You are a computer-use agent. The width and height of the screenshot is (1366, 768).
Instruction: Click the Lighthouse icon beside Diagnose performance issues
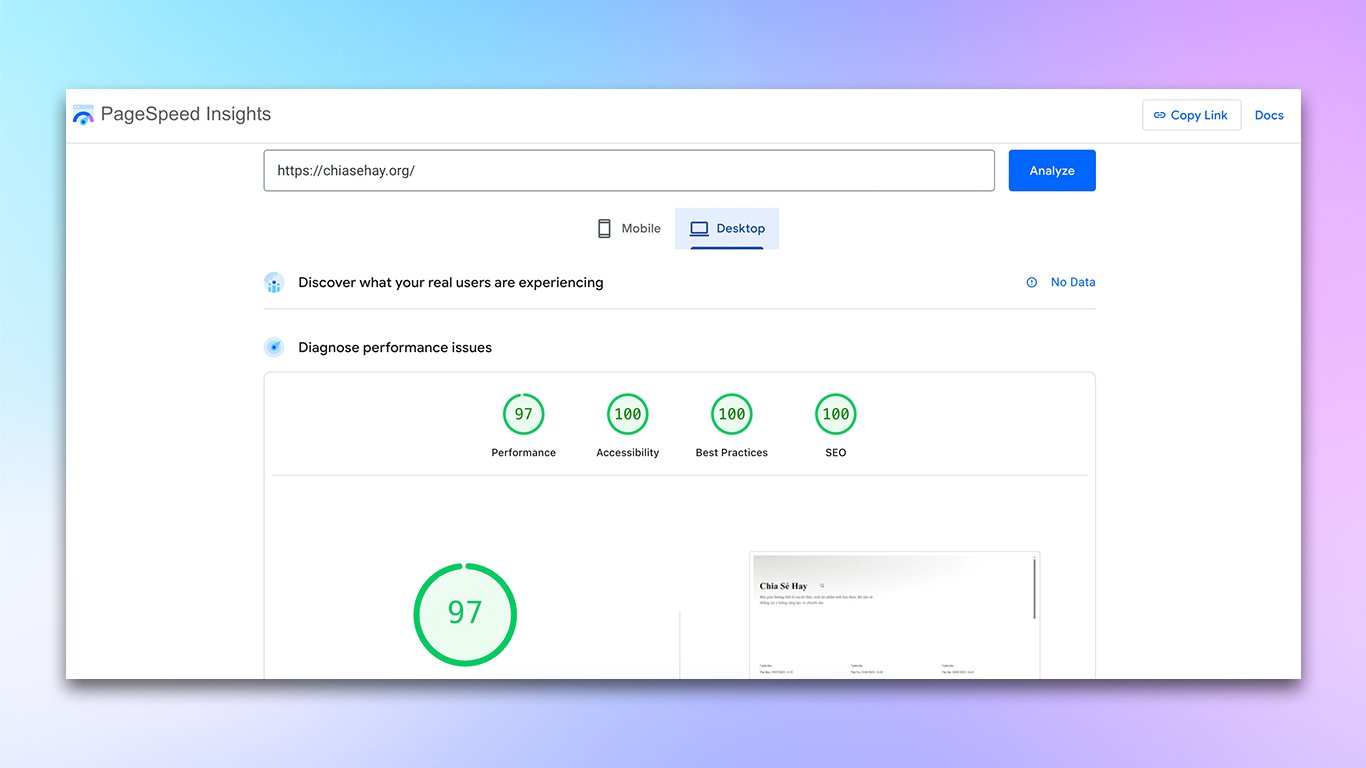[274, 347]
